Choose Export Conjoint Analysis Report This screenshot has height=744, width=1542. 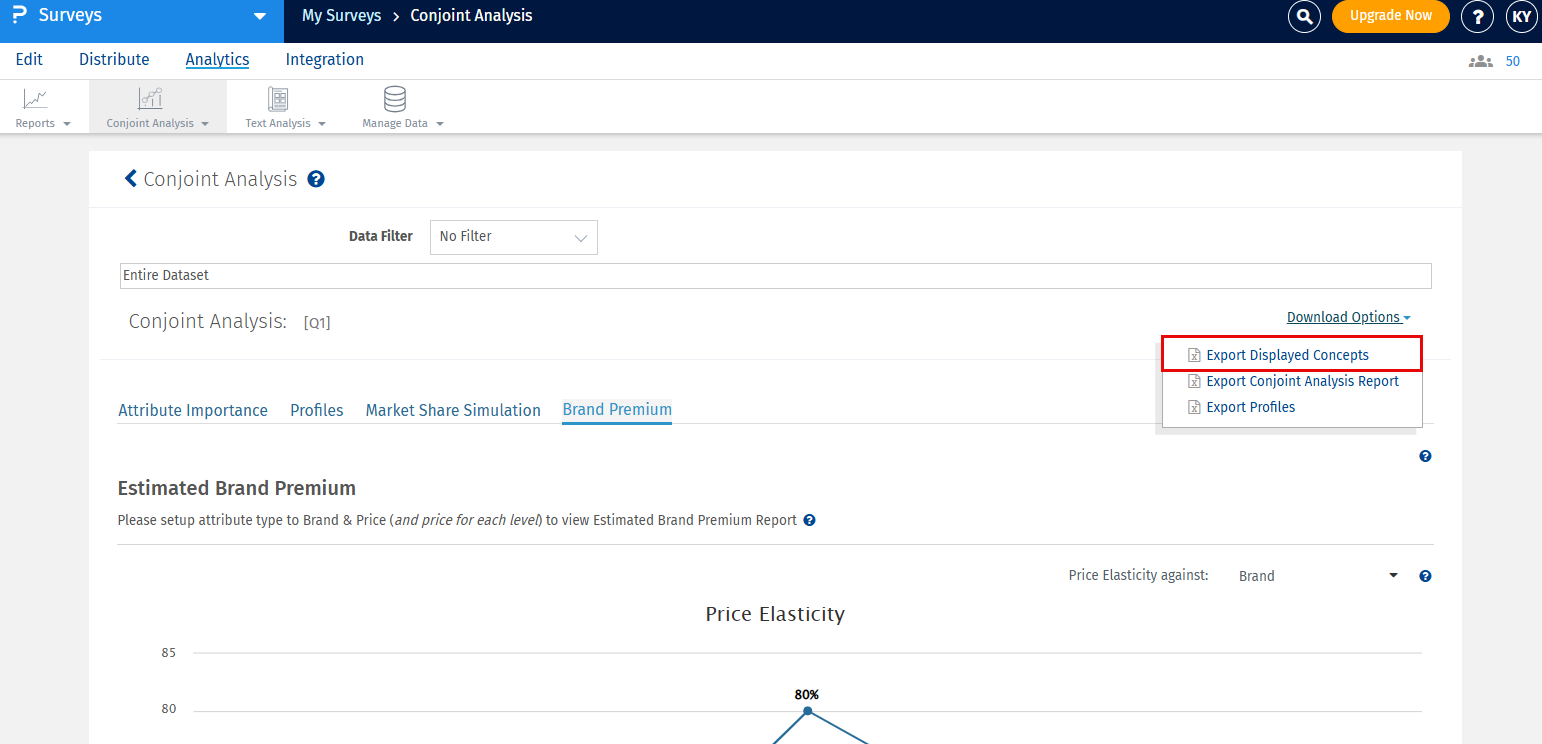tap(1302, 381)
